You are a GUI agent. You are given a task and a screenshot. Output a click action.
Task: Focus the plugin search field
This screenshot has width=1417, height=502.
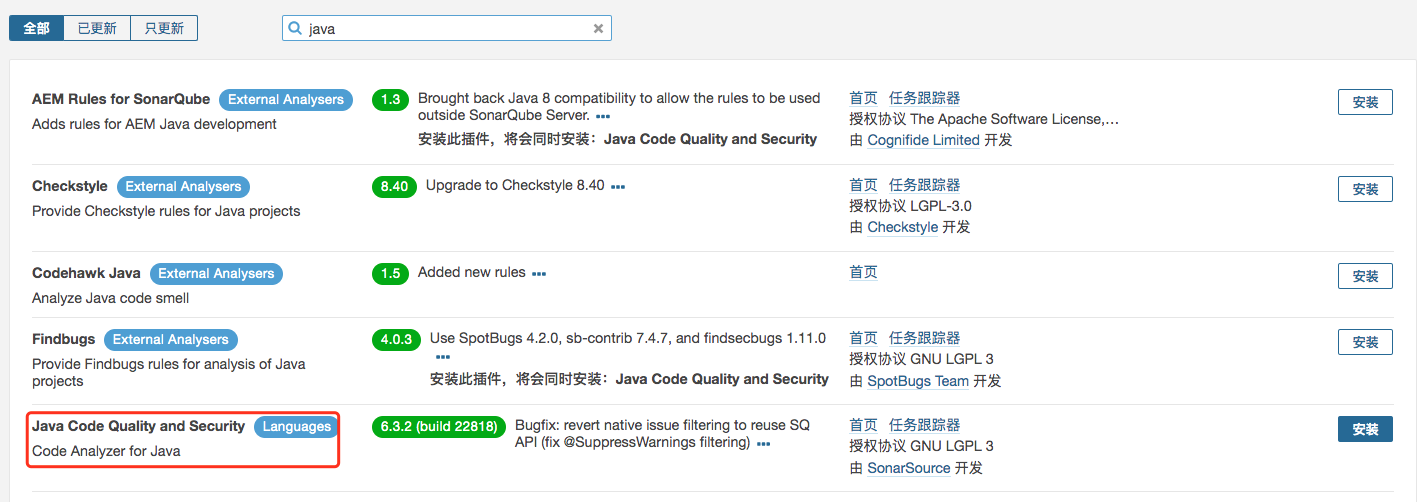(x=446, y=29)
